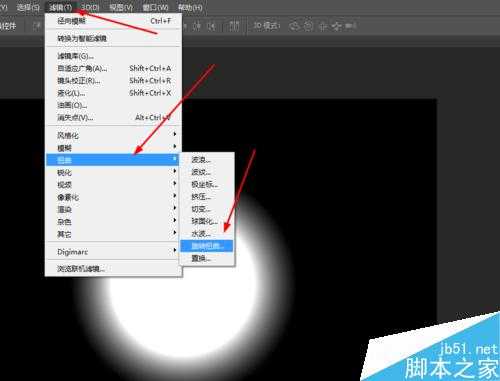Open 滤镜库(G)... filter gallery
Screen dimensions: 500x381
pyautogui.click(x=114, y=56)
